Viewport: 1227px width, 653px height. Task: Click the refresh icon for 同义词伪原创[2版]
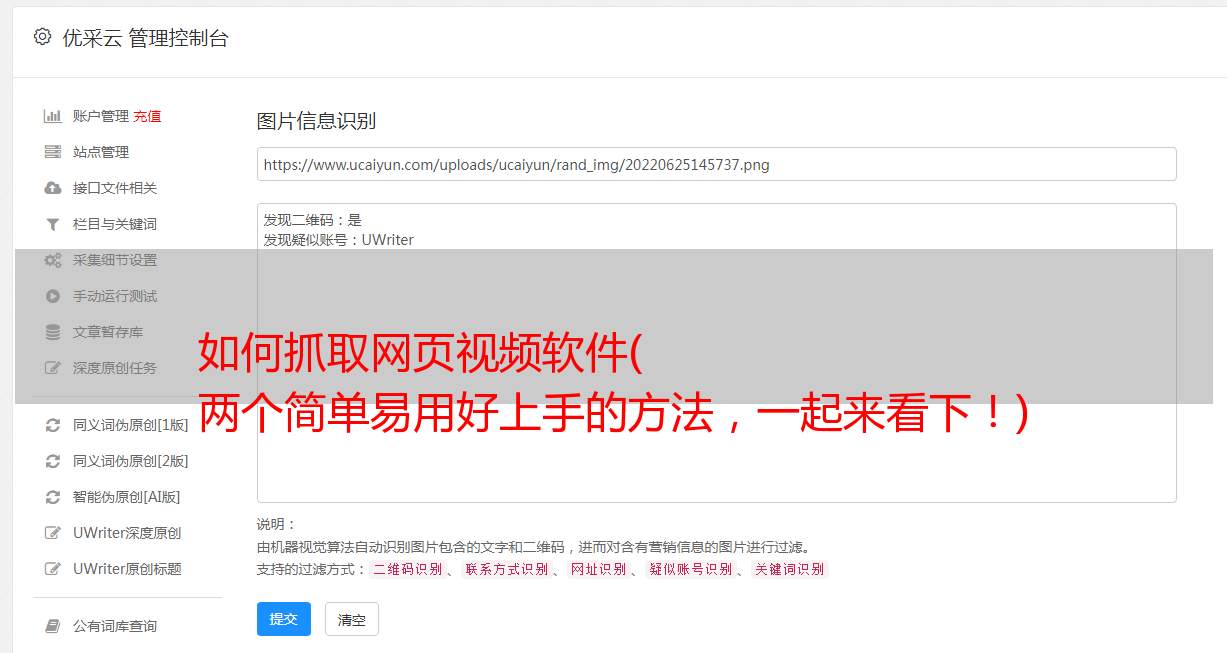53,461
